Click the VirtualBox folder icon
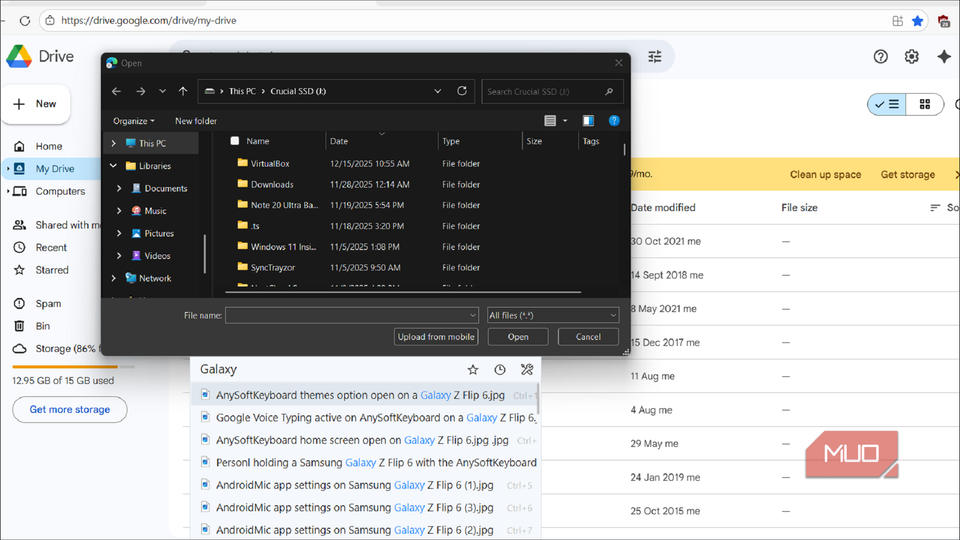960x540 pixels. [242, 163]
